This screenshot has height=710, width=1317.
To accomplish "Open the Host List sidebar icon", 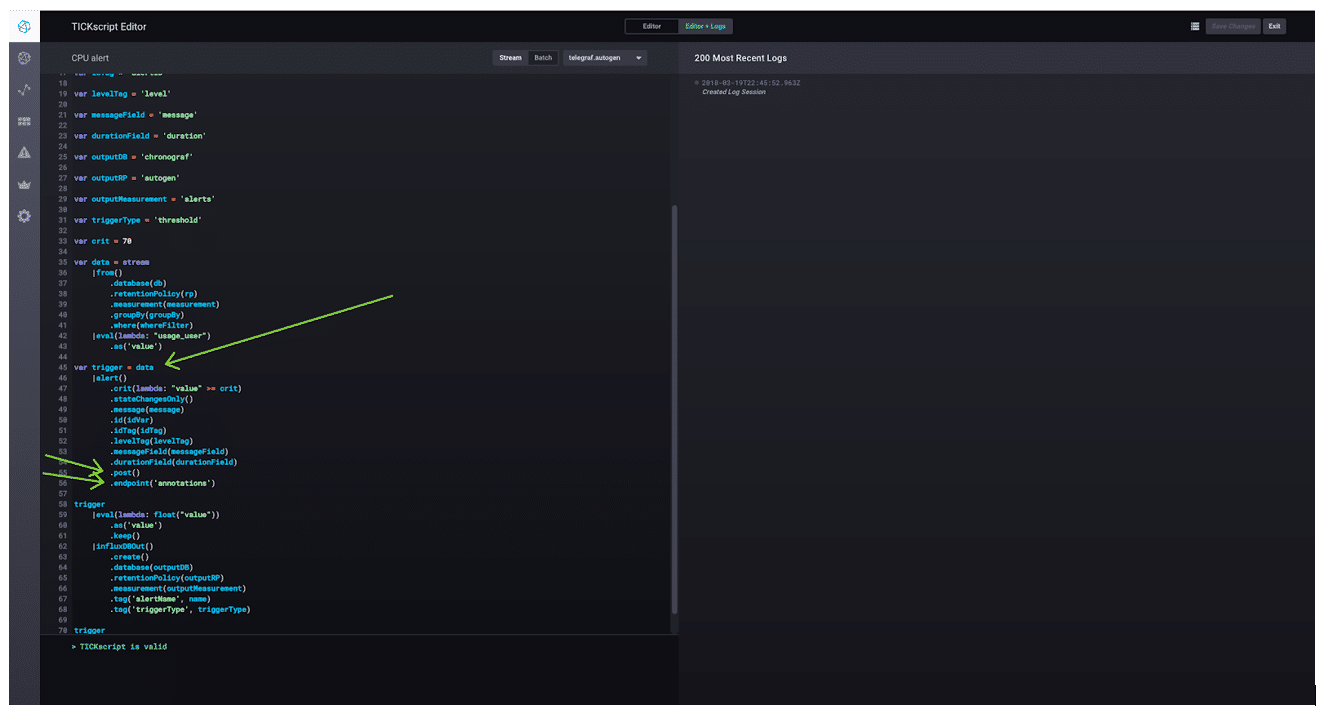I will coord(24,59).
